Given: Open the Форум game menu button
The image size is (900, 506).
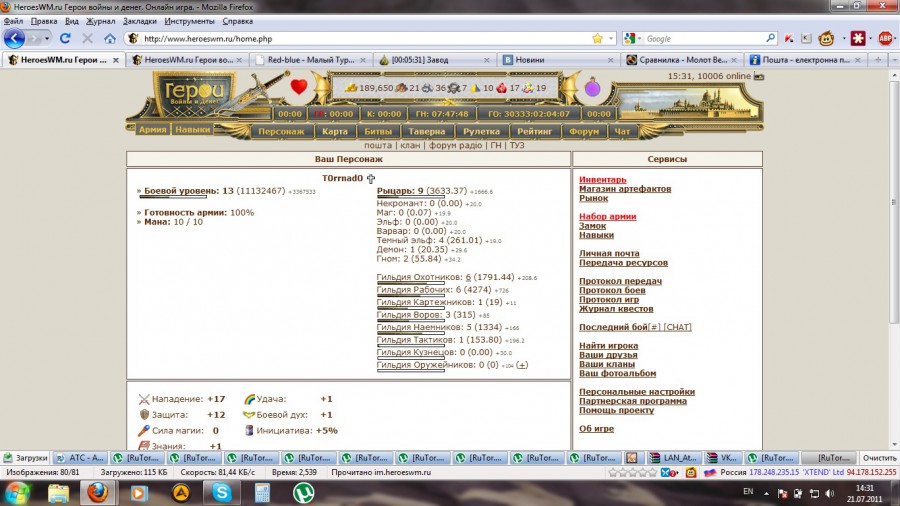Looking at the screenshot, I should coord(584,131).
